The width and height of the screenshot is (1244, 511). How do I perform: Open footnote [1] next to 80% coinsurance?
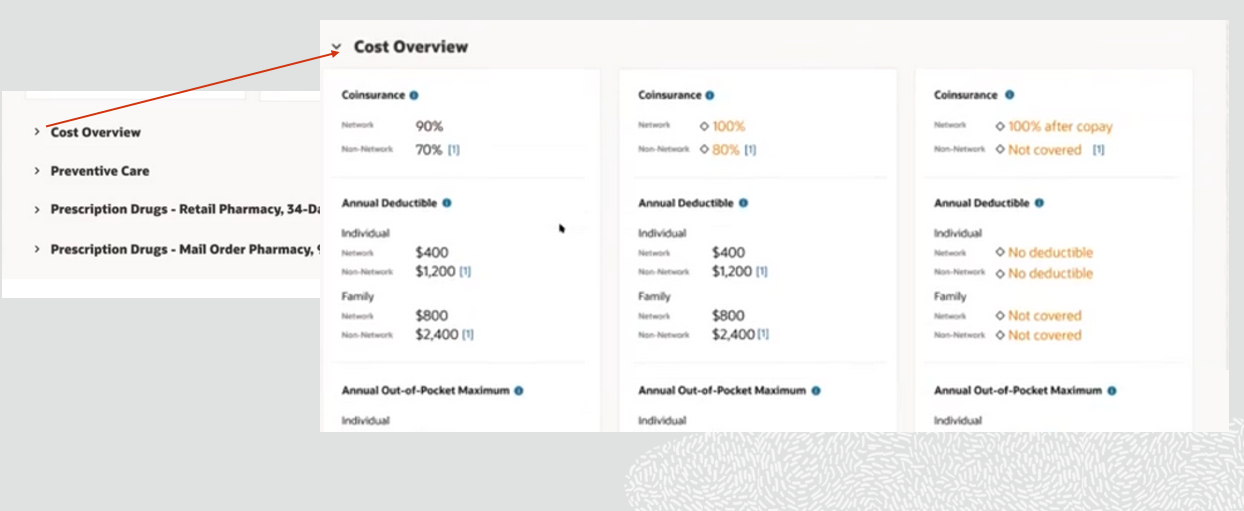750,150
